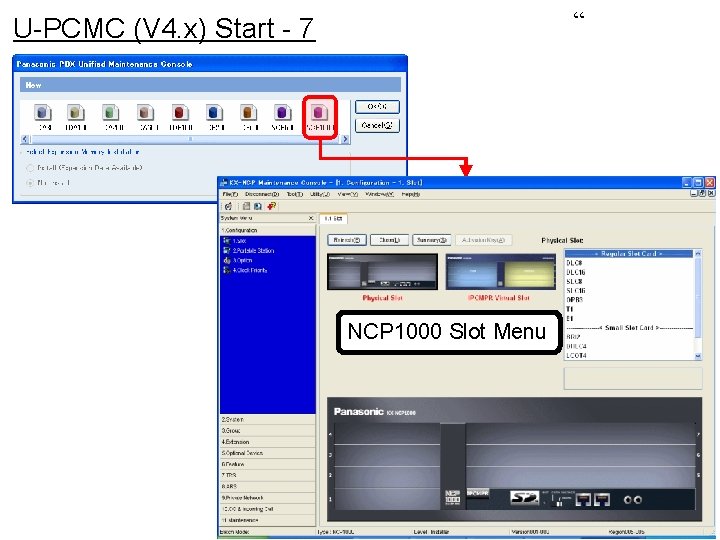Open the View menu
The height and width of the screenshot is (540, 720).
point(348,194)
